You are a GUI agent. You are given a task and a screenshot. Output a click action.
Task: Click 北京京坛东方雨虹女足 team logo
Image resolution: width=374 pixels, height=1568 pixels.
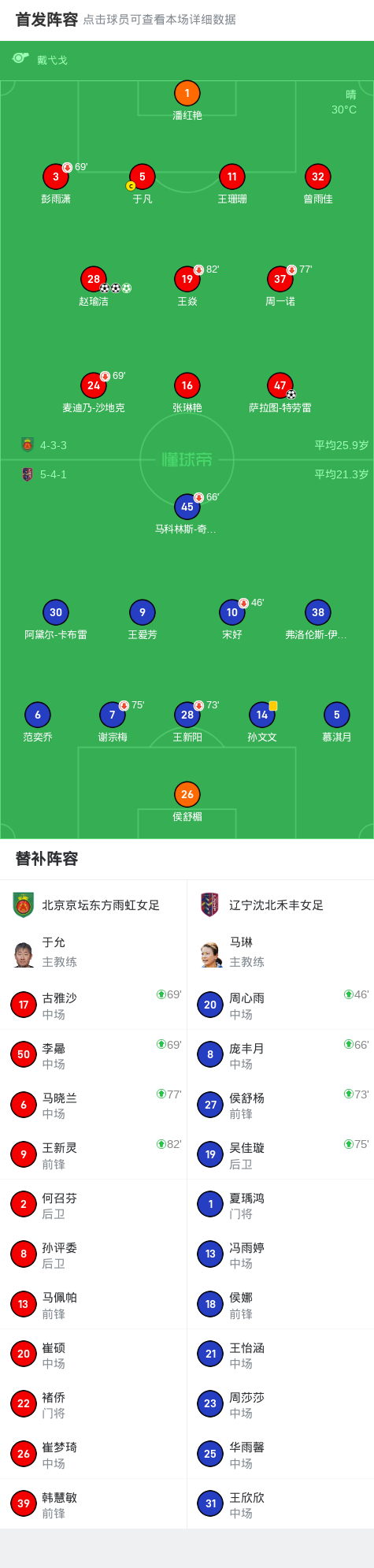[24, 905]
